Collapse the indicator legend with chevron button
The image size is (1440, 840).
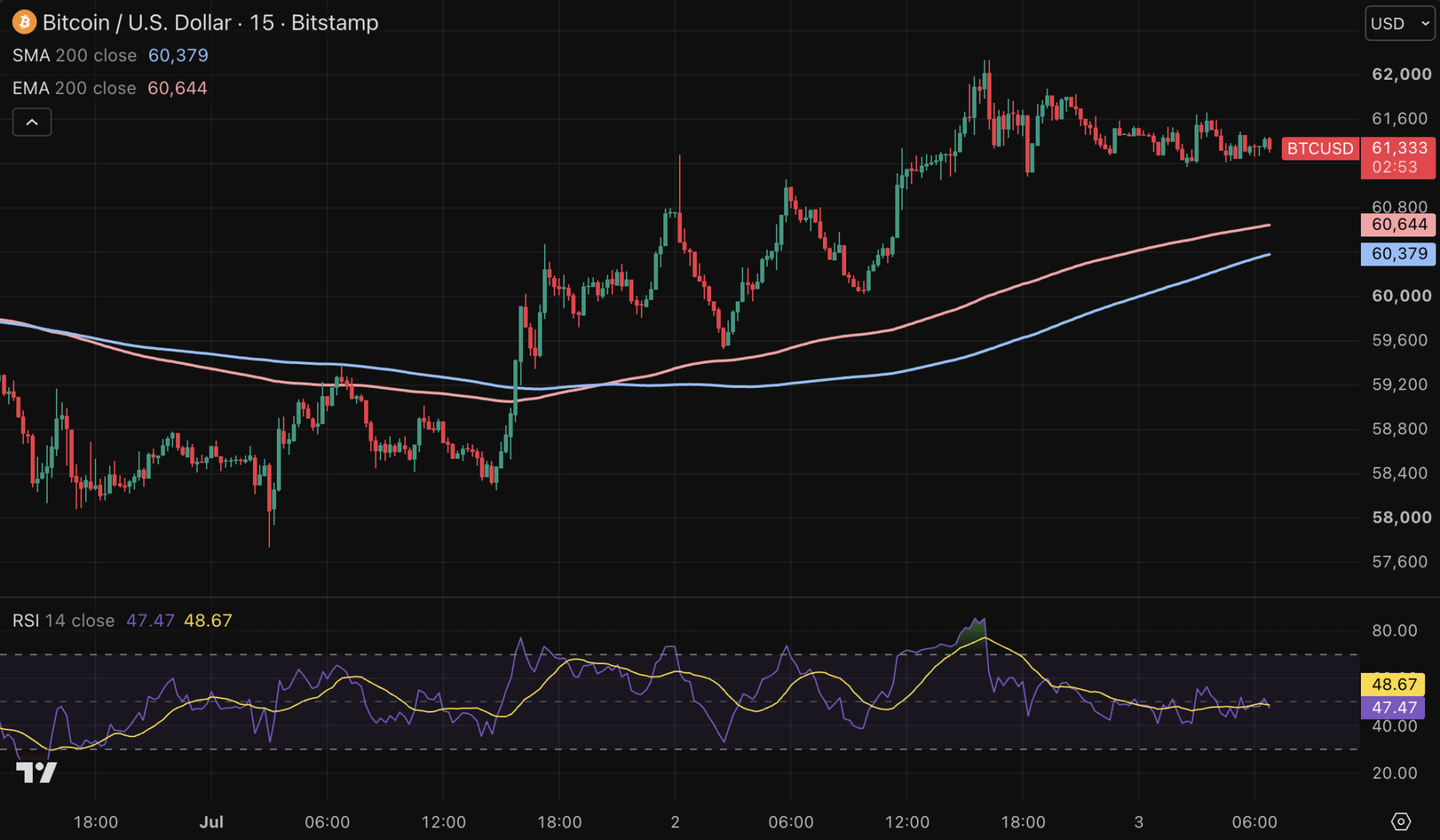[32, 122]
